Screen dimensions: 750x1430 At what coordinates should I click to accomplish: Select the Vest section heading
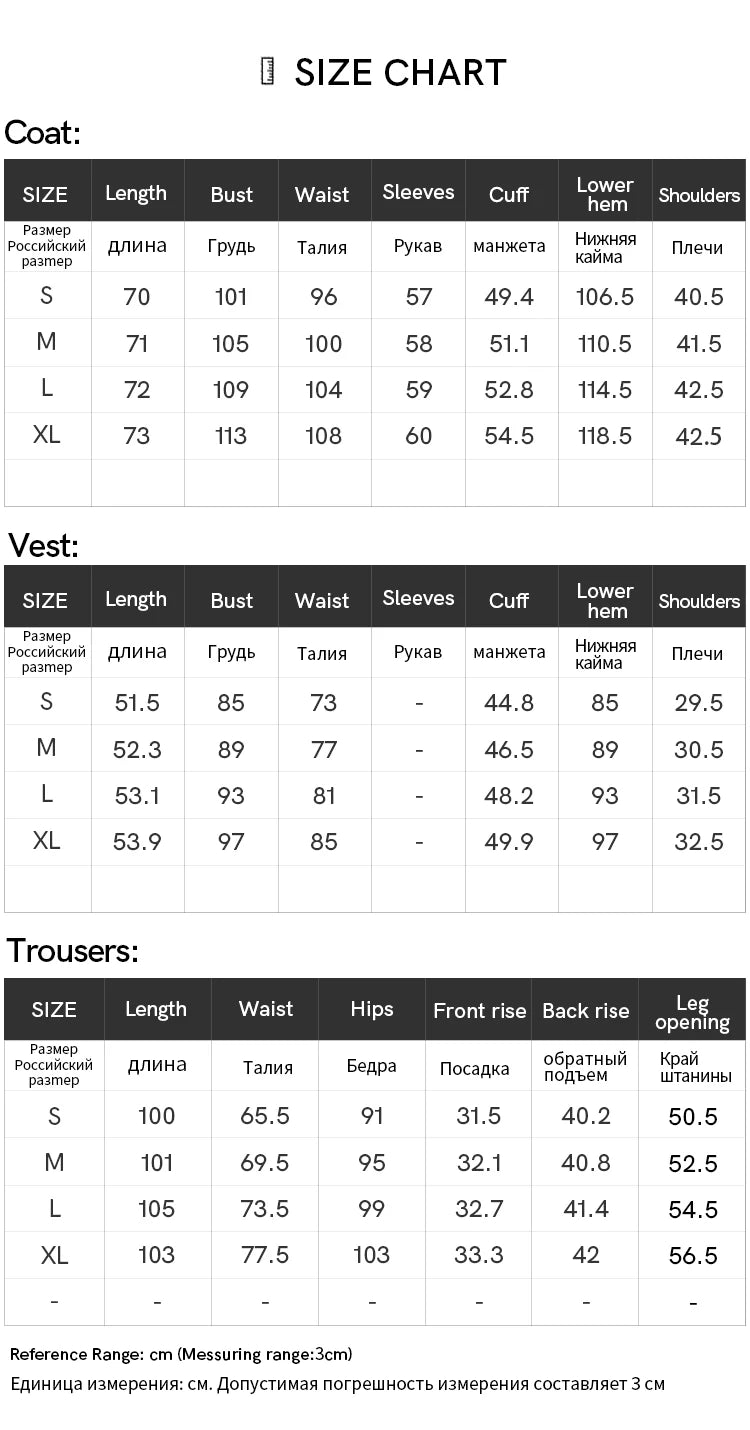point(43,546)
